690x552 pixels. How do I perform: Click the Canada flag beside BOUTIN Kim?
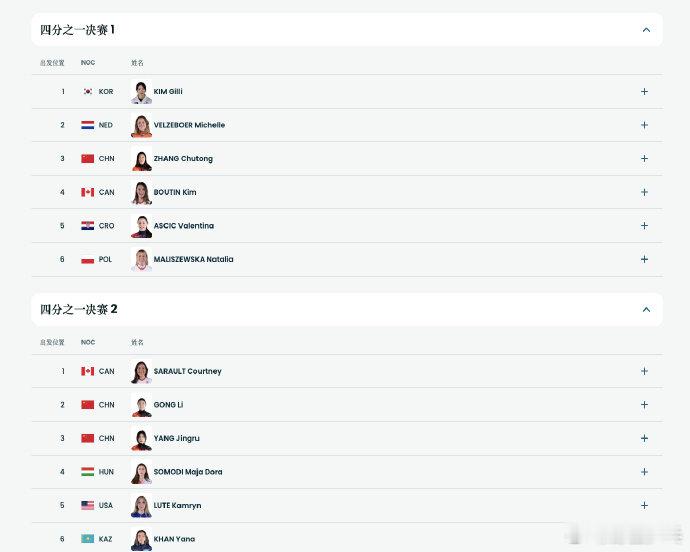[88, 192]
